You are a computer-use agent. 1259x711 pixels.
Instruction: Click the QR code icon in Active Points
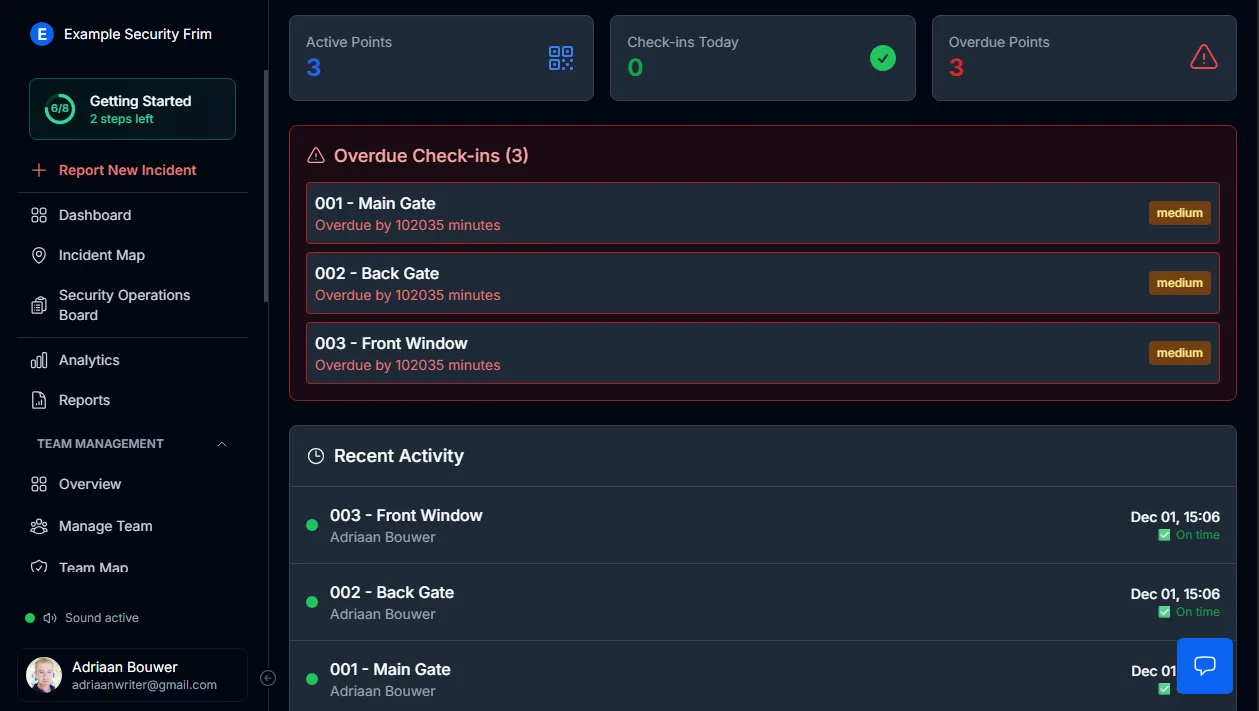pyautogui.click(x=561, y=58)
